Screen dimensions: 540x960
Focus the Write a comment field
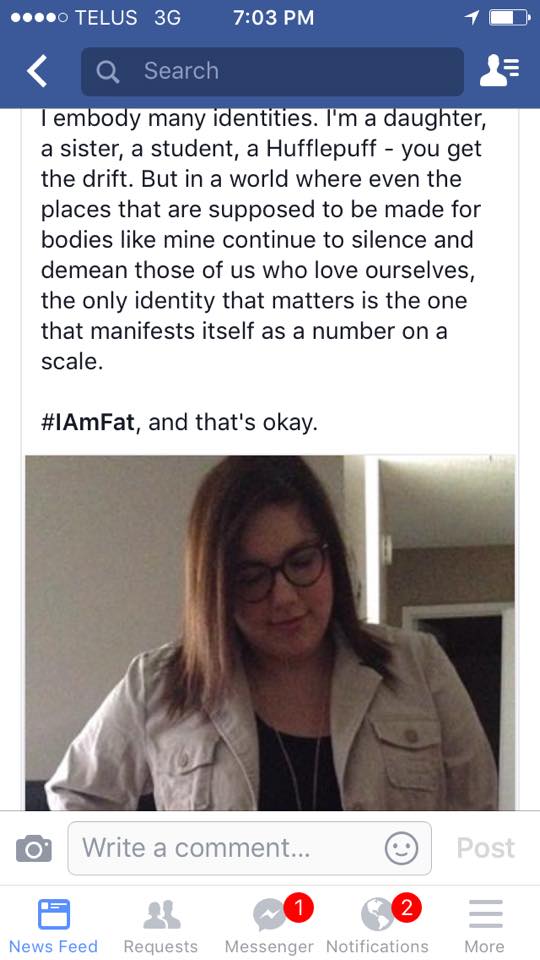(249, 848)
